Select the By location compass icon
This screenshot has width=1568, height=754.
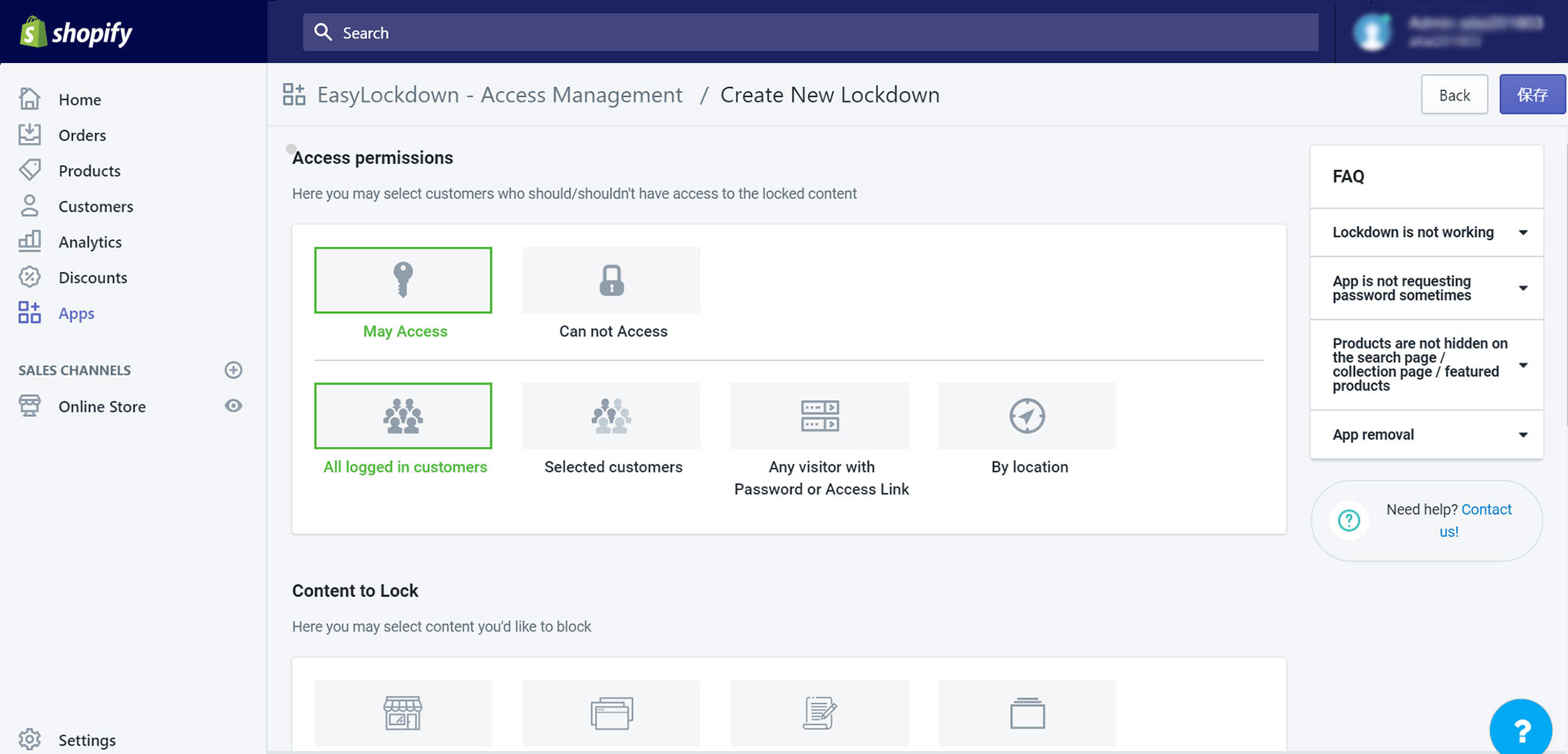coord(1027,416)
